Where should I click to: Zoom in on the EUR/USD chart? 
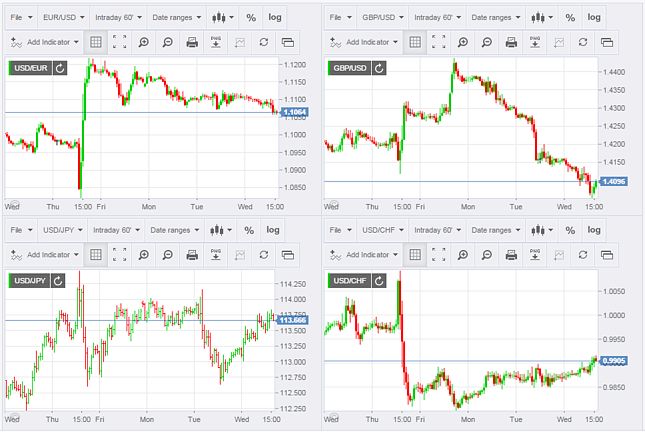[x=143, y=42]
